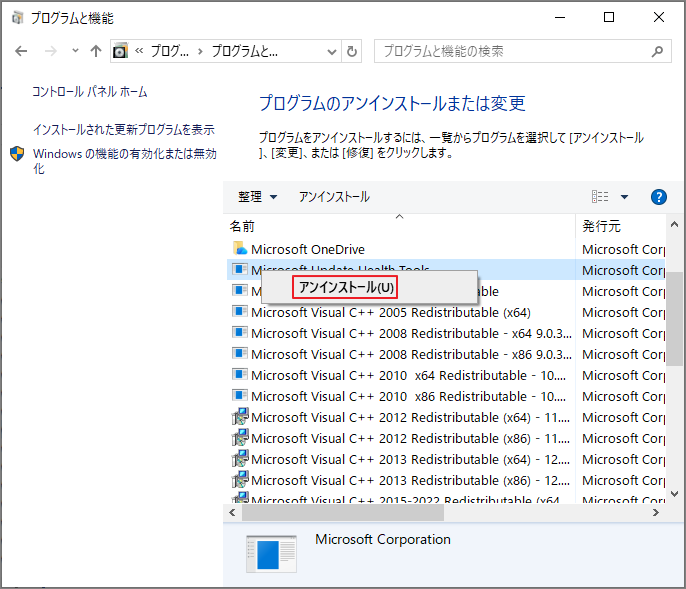Image resolution: width=686 pixels, height=589 pixels.
Task: Click the view layout icon
Action: pyautogui.click(x=600, y=196)
